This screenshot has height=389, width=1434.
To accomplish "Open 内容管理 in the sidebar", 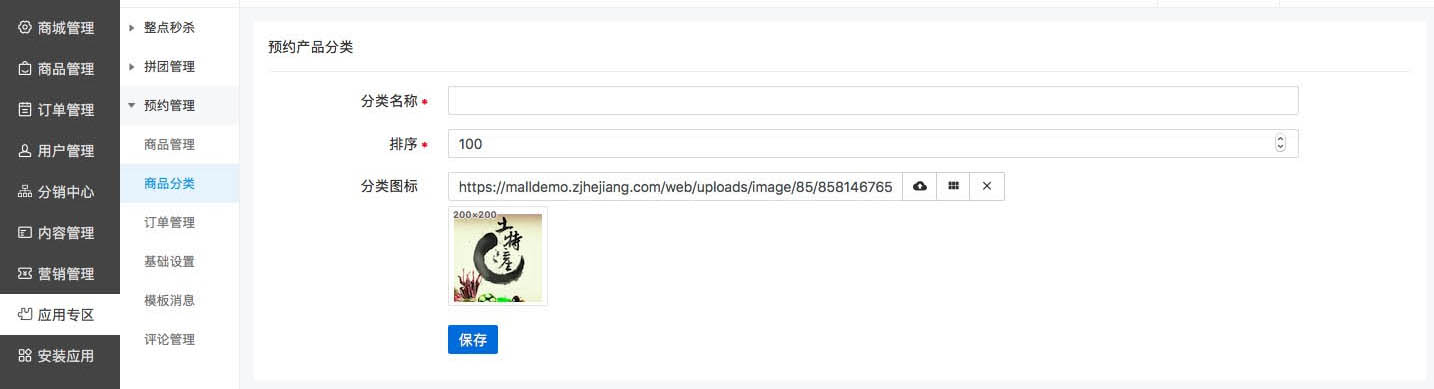I will [x=60, y=233].
